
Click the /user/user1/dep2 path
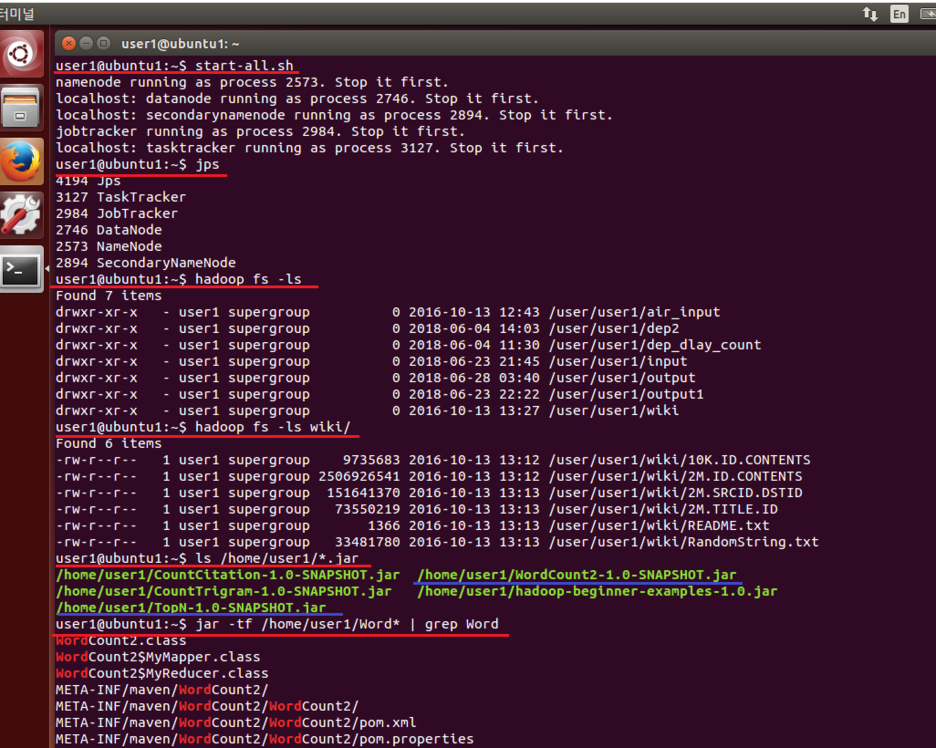(x=614, y=328)
